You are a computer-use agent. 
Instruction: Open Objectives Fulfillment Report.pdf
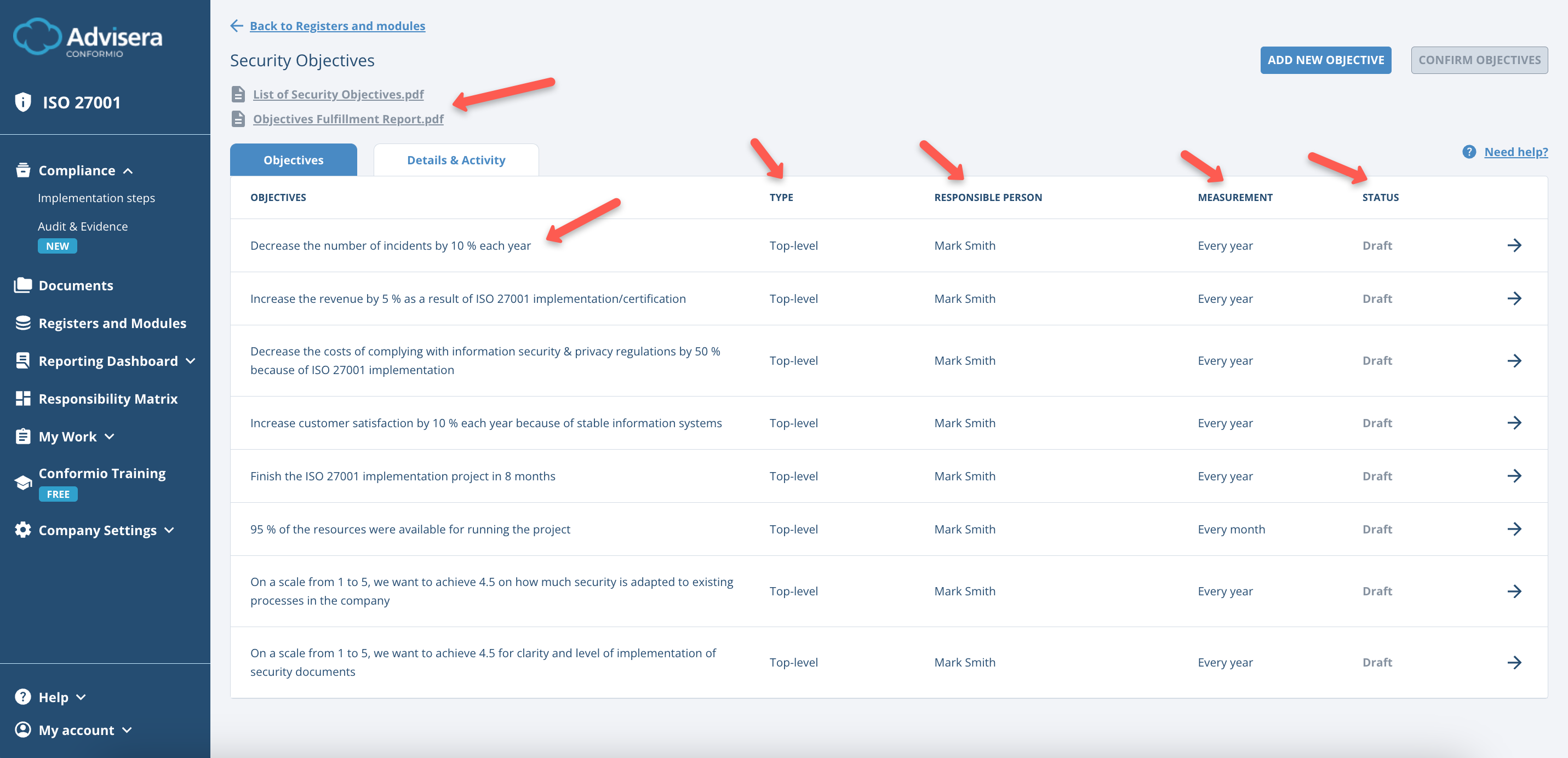click(348, 119)
